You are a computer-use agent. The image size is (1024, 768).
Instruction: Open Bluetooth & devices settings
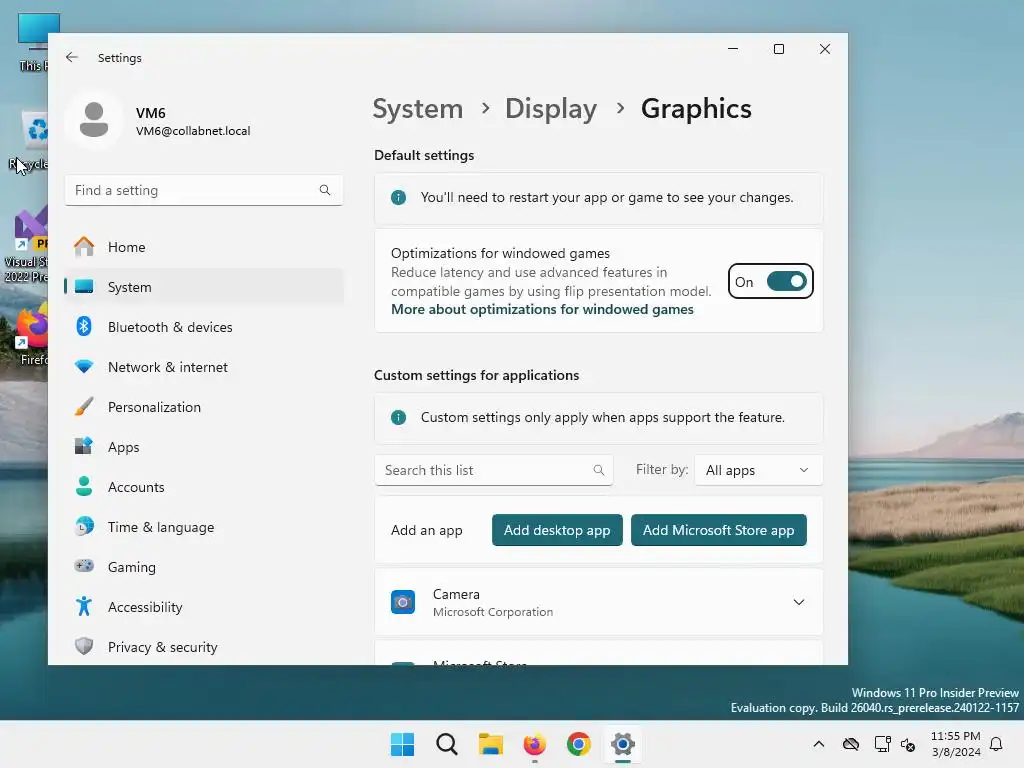(204, 327)
